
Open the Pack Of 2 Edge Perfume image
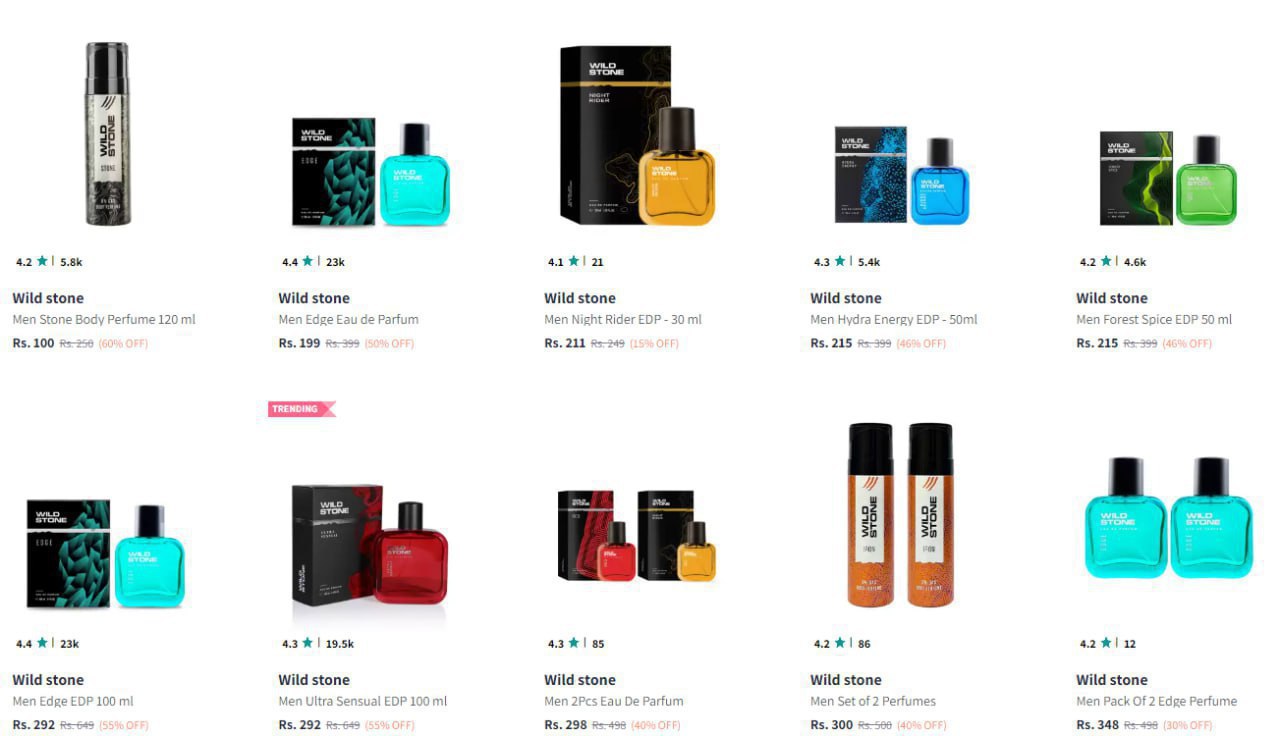(1168, 517)
